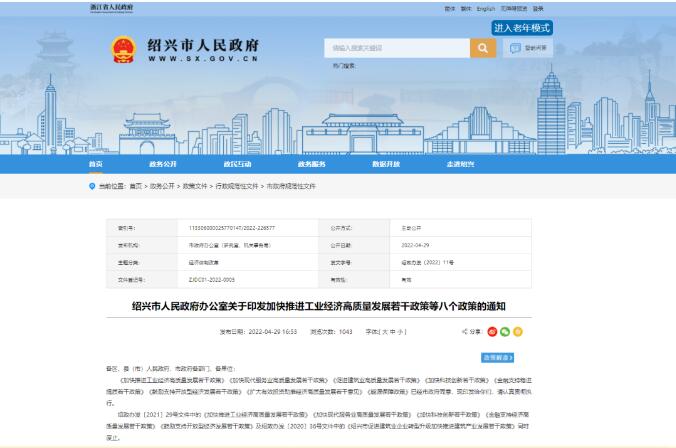
Task: Click the location pin breadcrumb icon
Action: pos(93,186)
